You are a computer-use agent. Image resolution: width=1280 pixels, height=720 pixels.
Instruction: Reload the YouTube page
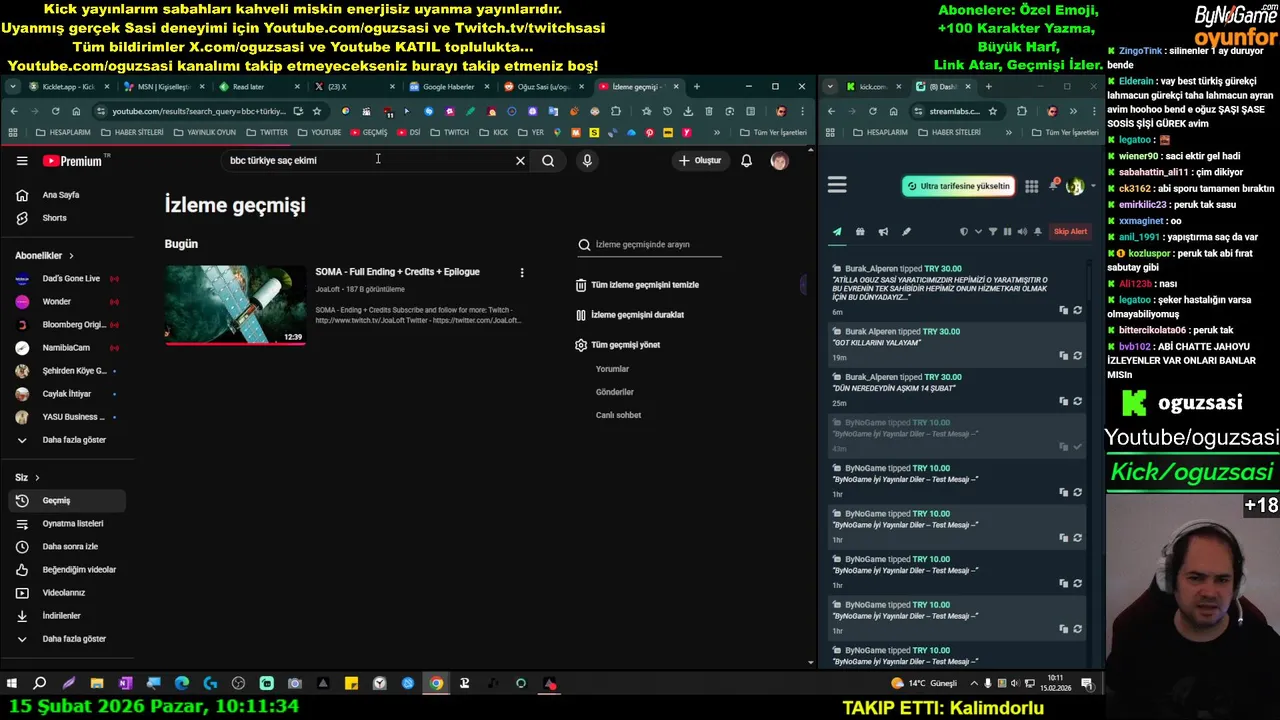pos(55,111)
